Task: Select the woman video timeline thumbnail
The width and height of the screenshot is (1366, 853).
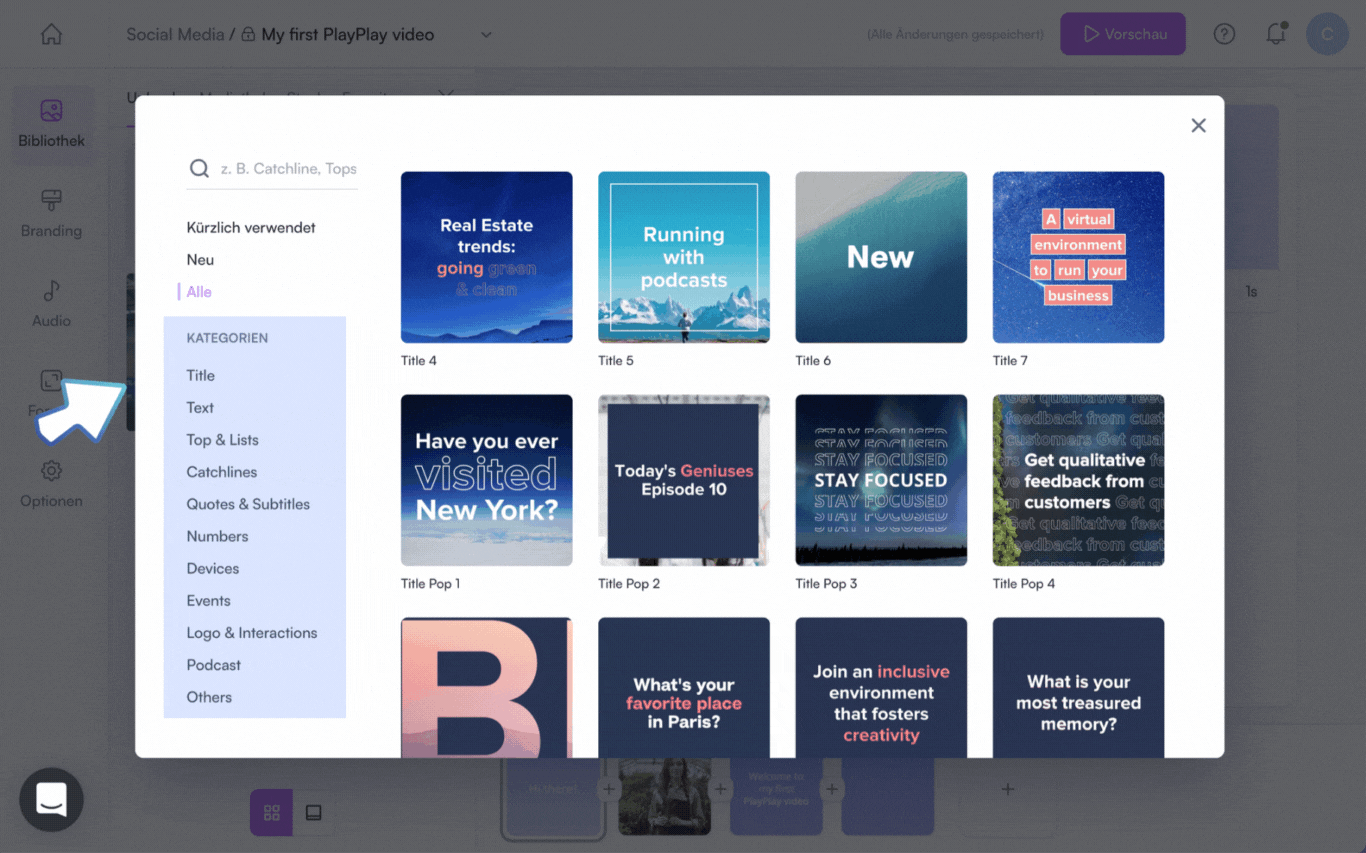Action: point(664,797)
